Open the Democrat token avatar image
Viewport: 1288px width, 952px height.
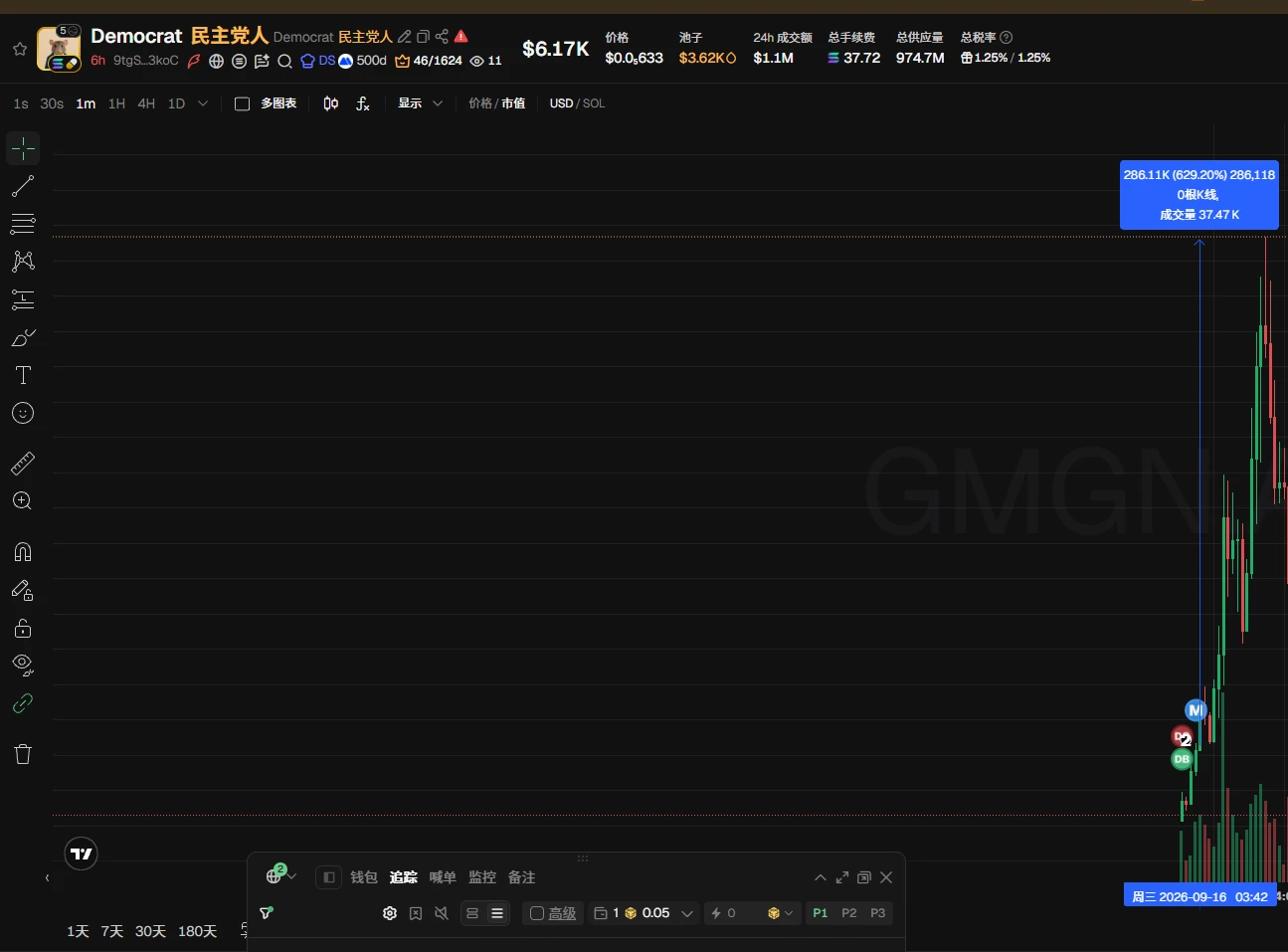[x=59, y=49]
